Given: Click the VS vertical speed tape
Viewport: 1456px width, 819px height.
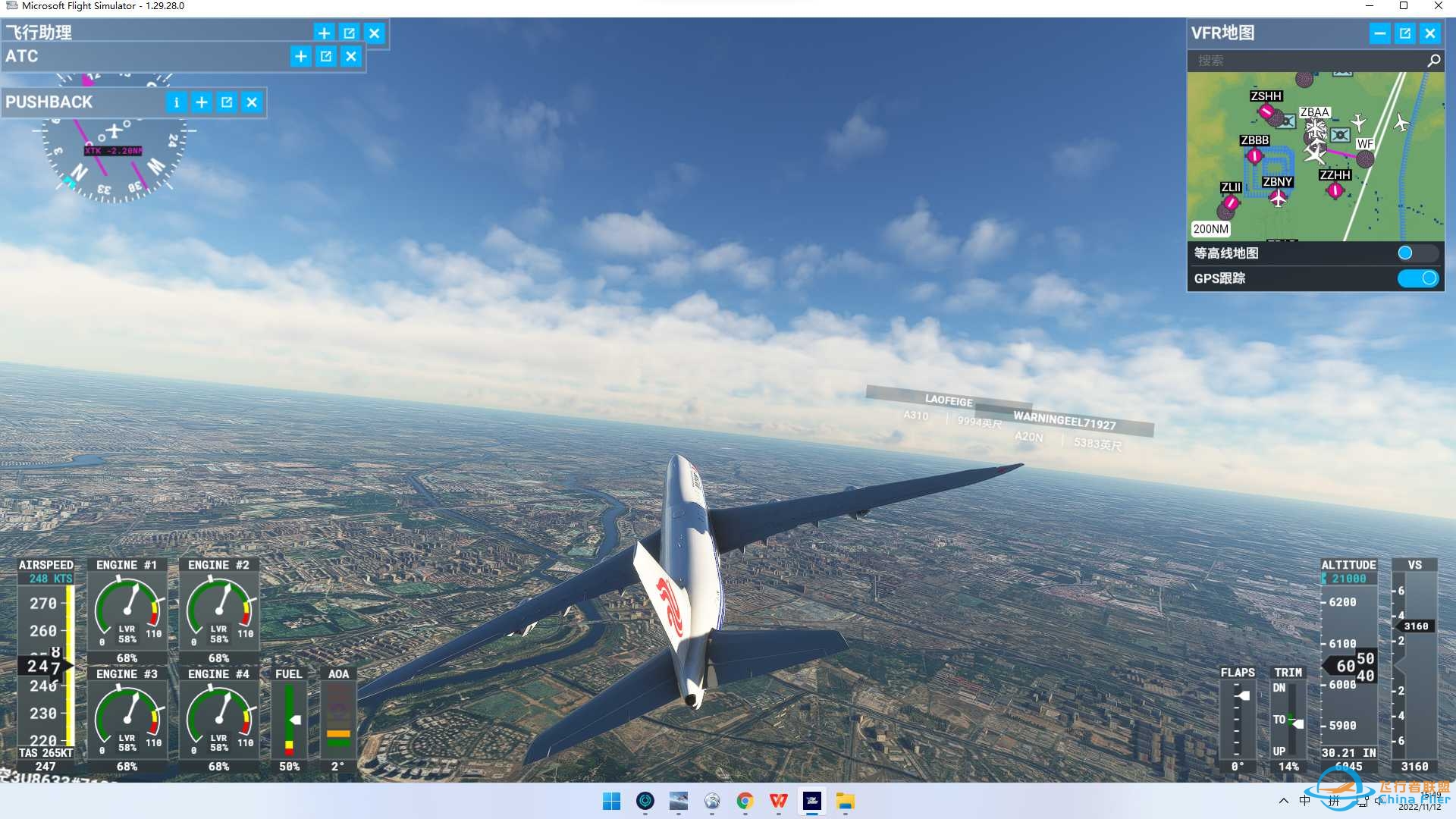Looking at the screenshot, I should pyautogui.click(x=1415, y=666).
